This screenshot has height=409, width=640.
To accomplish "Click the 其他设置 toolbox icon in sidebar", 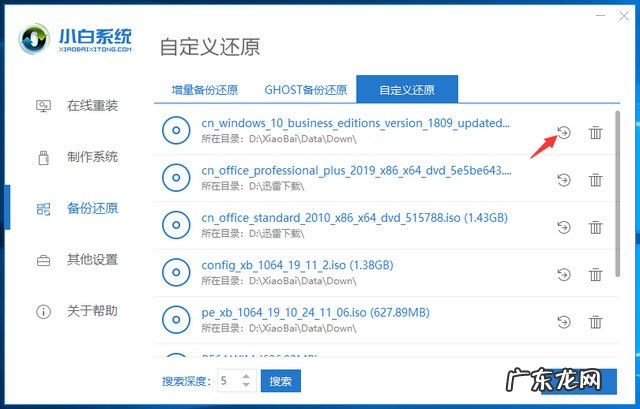I will 43,260.
